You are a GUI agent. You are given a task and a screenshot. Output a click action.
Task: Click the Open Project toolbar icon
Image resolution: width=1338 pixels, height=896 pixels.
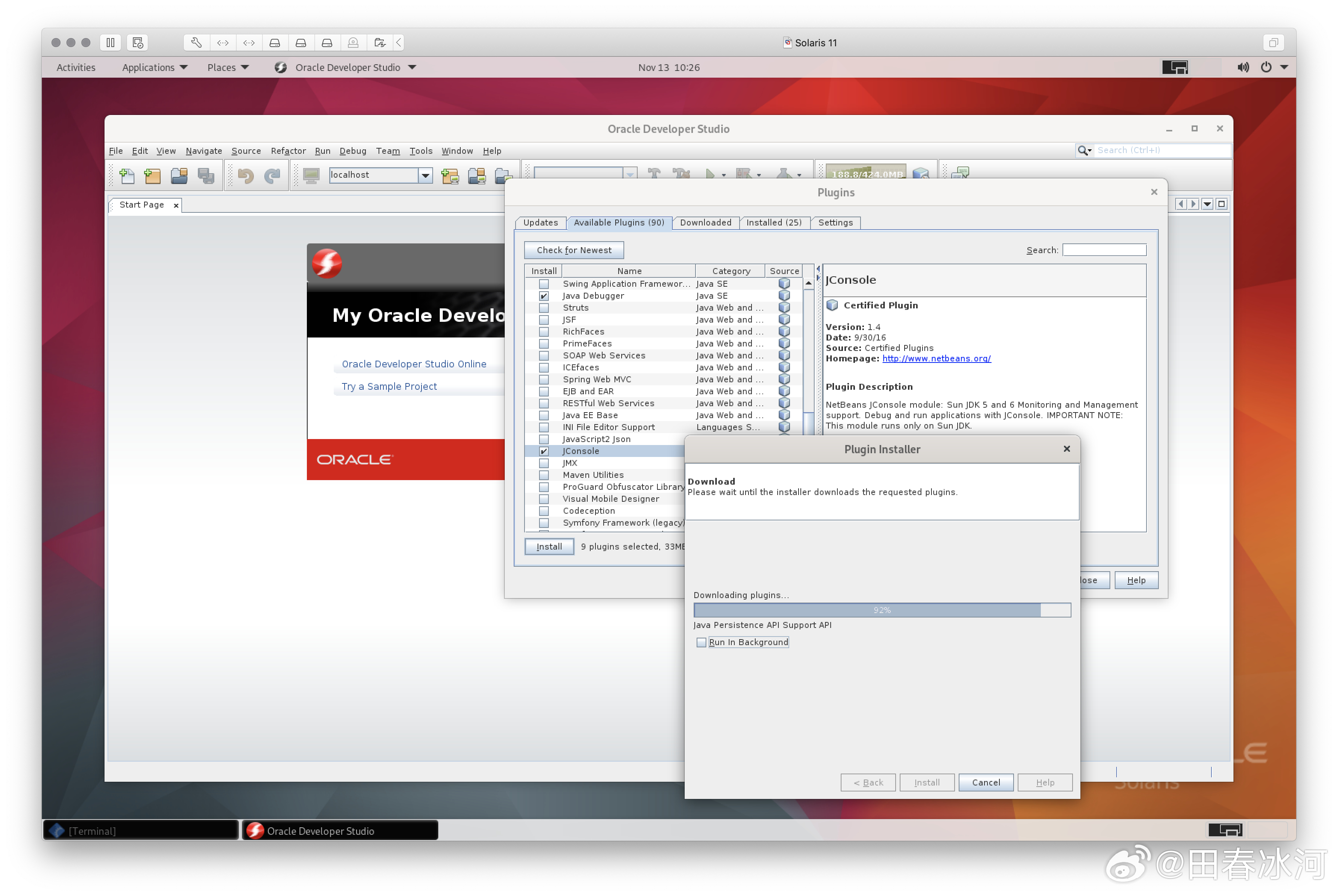180,175
